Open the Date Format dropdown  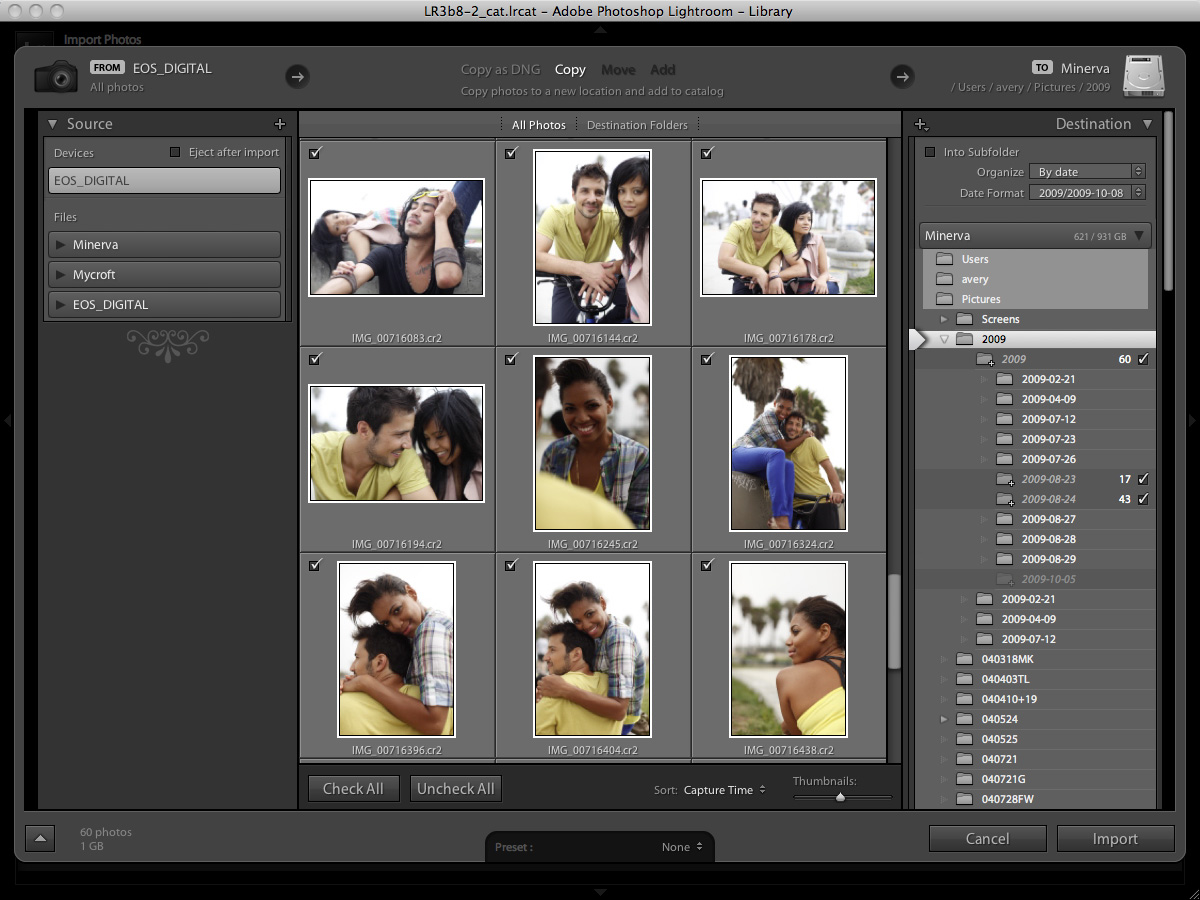pyautogui.click(x=1087, y=192)
